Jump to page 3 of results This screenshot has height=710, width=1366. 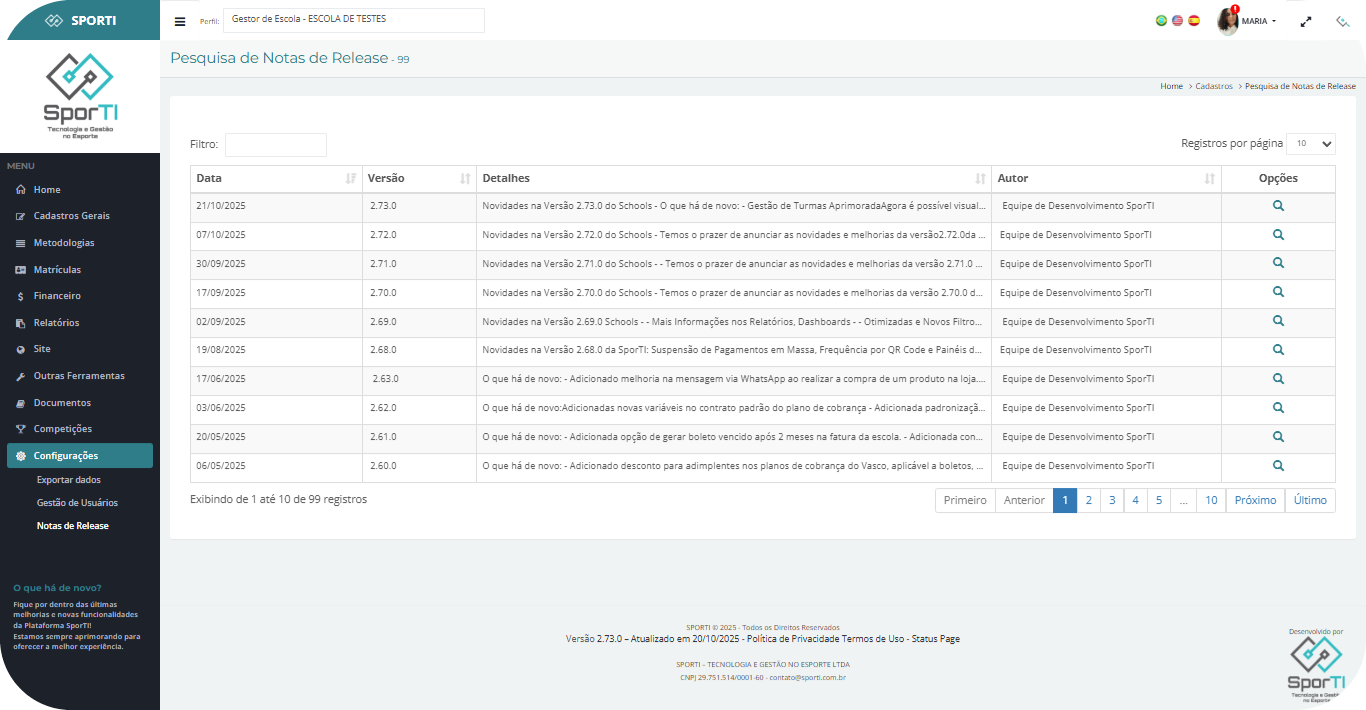click(x=1111, y=500)
